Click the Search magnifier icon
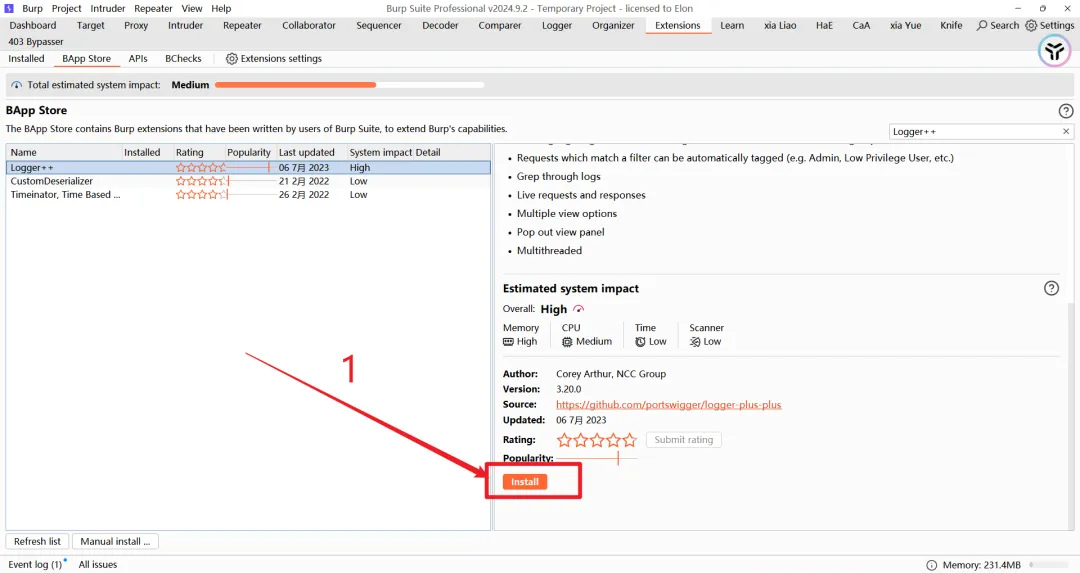Image resolution: width=1080 pixels, height=574 pixels. pos(982,25)
